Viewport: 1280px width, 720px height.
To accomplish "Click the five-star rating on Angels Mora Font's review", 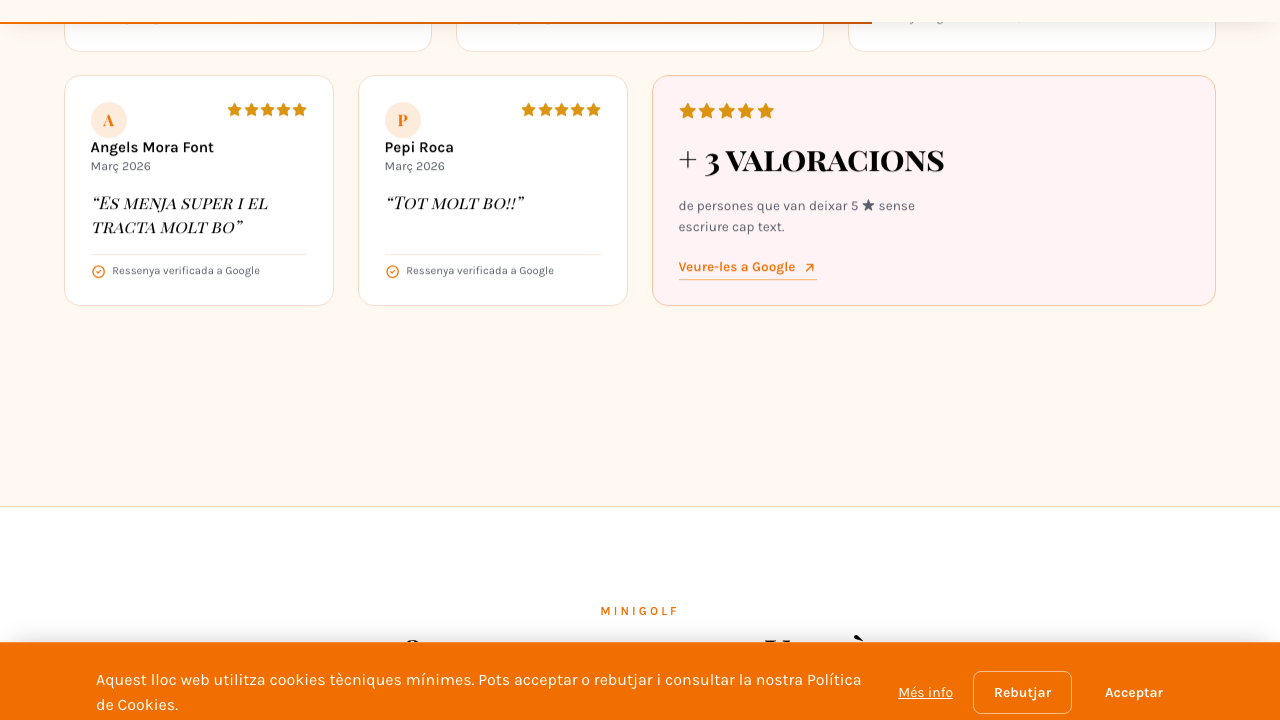I will click(x=267, y=110).
